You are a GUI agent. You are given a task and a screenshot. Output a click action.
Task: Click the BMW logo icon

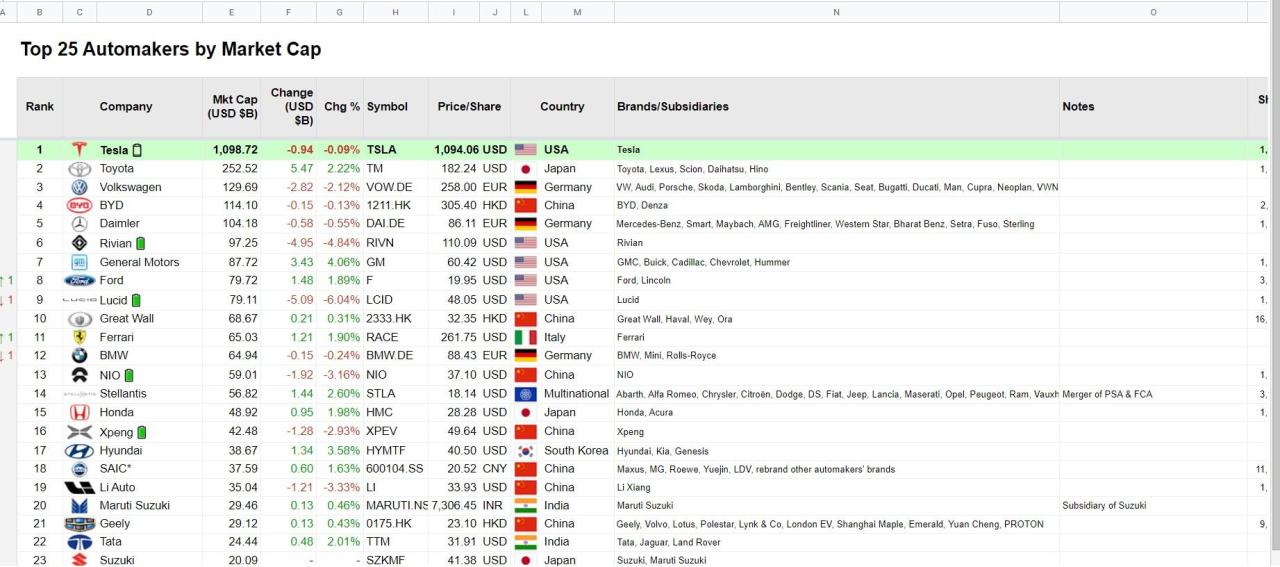tap(80, 356)
